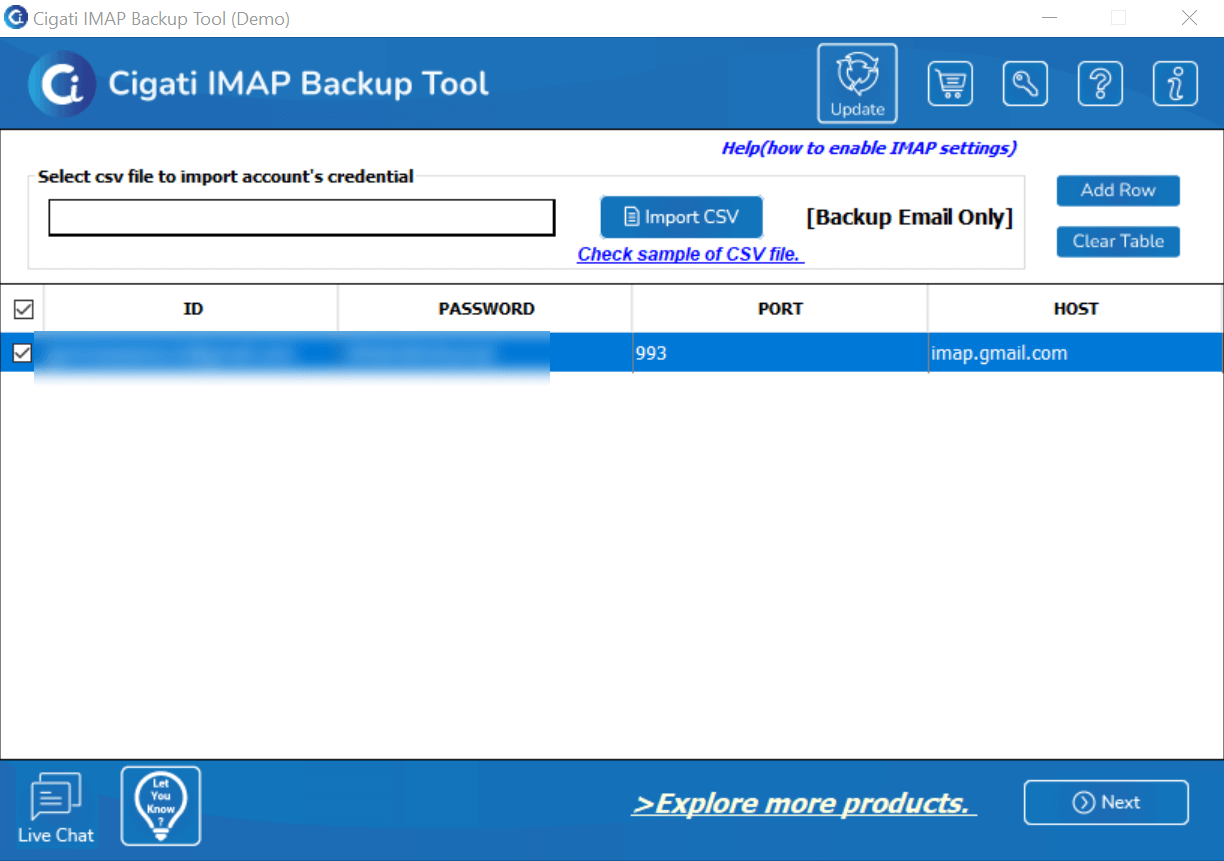Screen dimensions: 1224x861
Task: Select the imap.gmail.com host cell
Action: point(1075,353)
